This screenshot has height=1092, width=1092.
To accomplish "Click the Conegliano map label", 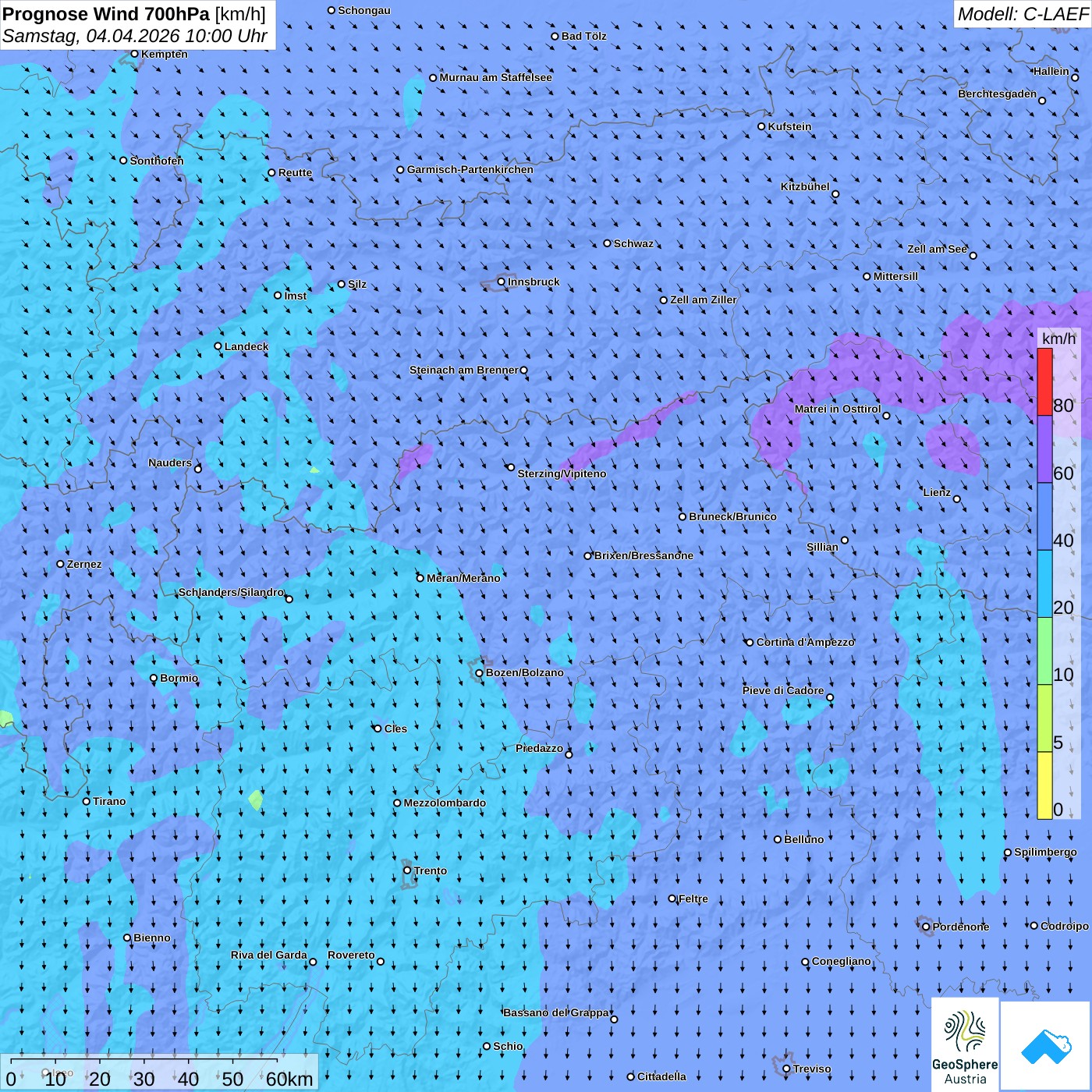I will (841, 961).
